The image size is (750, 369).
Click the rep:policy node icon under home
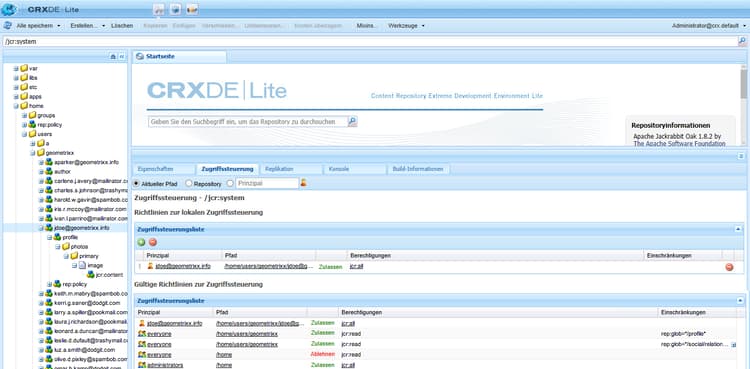pos(32,124)
